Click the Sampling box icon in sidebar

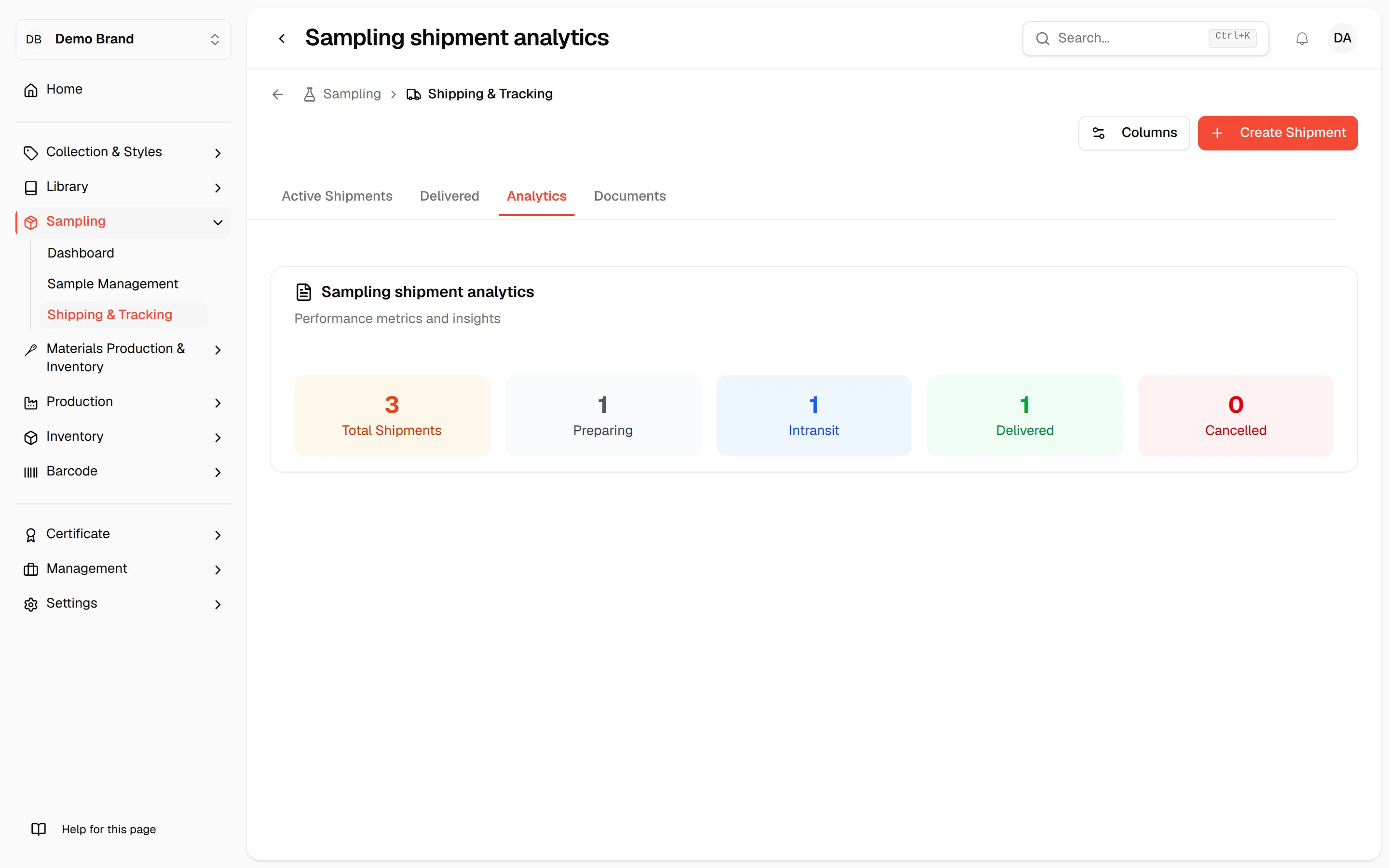[x=31, y=222]
